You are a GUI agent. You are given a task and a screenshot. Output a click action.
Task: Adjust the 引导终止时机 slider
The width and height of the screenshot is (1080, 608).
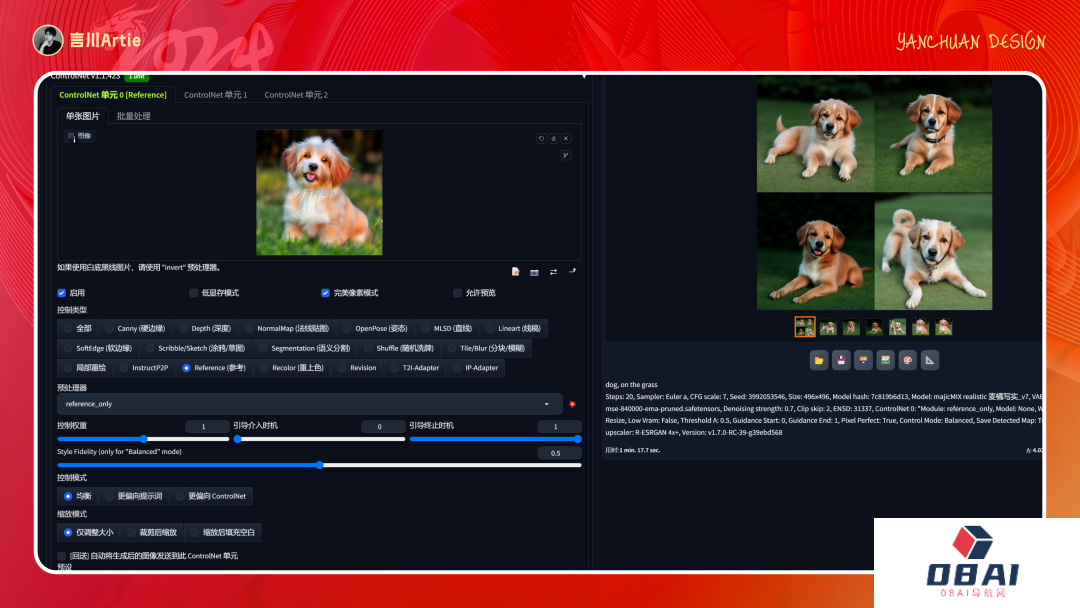(x=495, y=439)
